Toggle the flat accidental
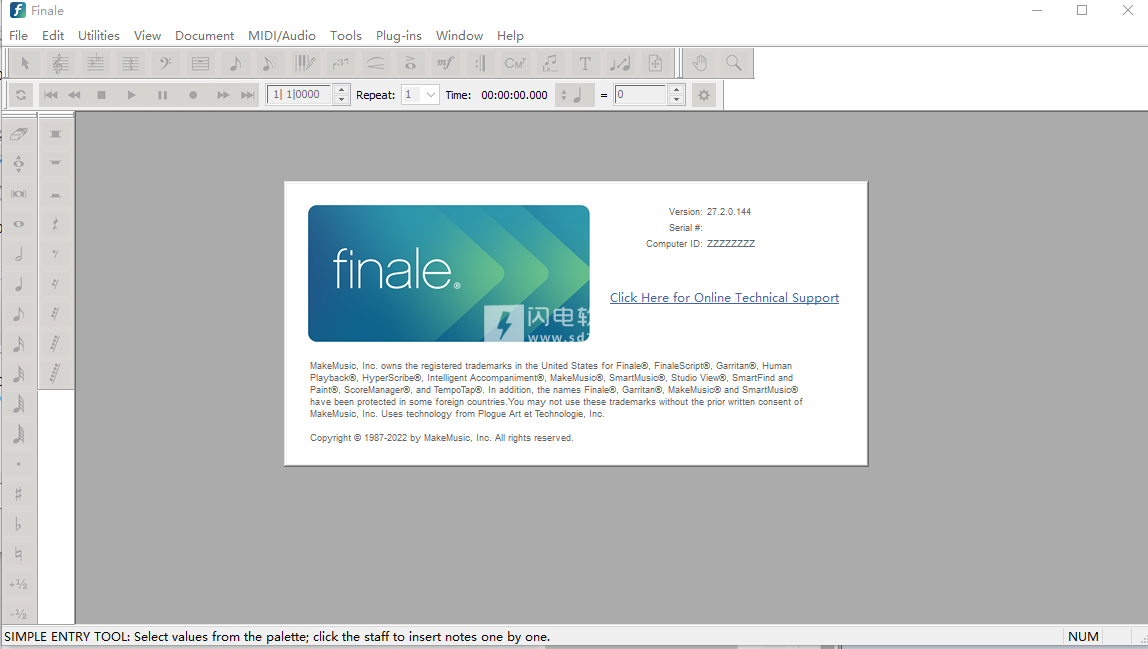The image size is (1148, 649). pos(19,524)
